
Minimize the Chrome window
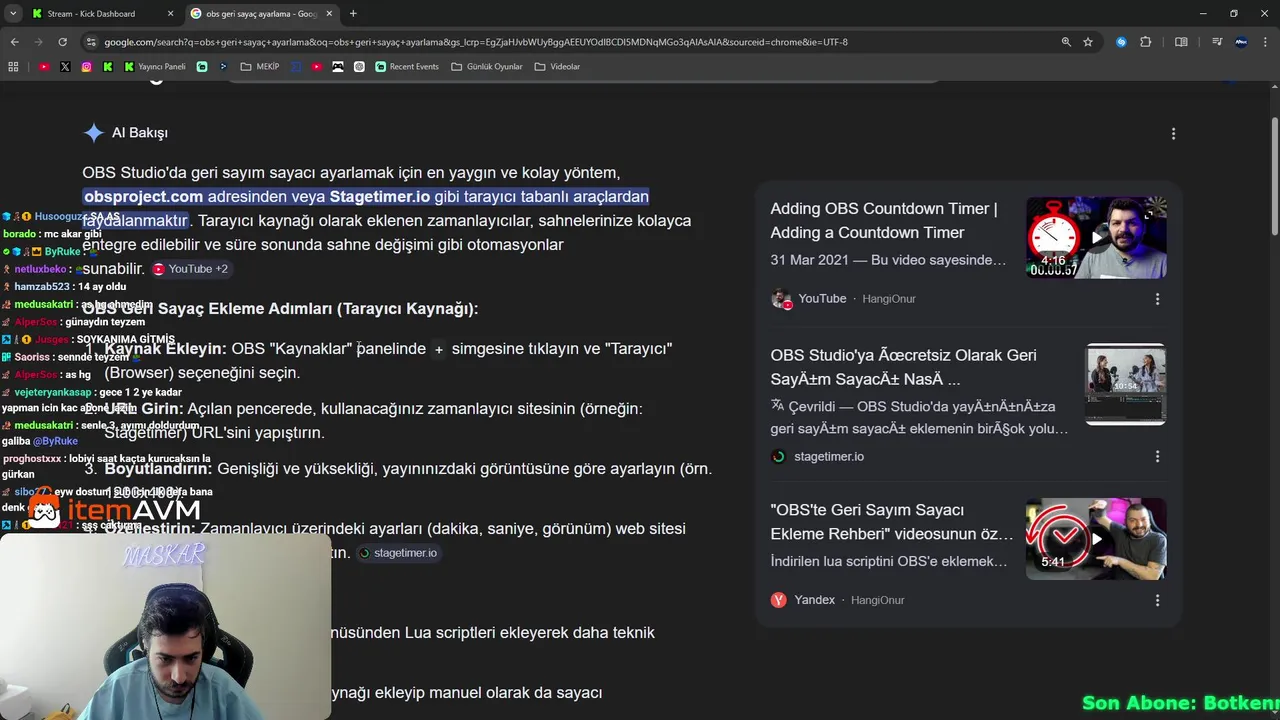pos(1203,14)
